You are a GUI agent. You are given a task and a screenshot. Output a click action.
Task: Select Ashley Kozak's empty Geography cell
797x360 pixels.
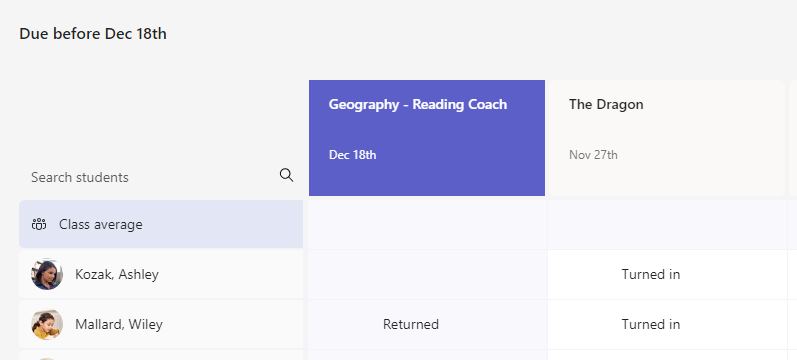tap(427, 275)
